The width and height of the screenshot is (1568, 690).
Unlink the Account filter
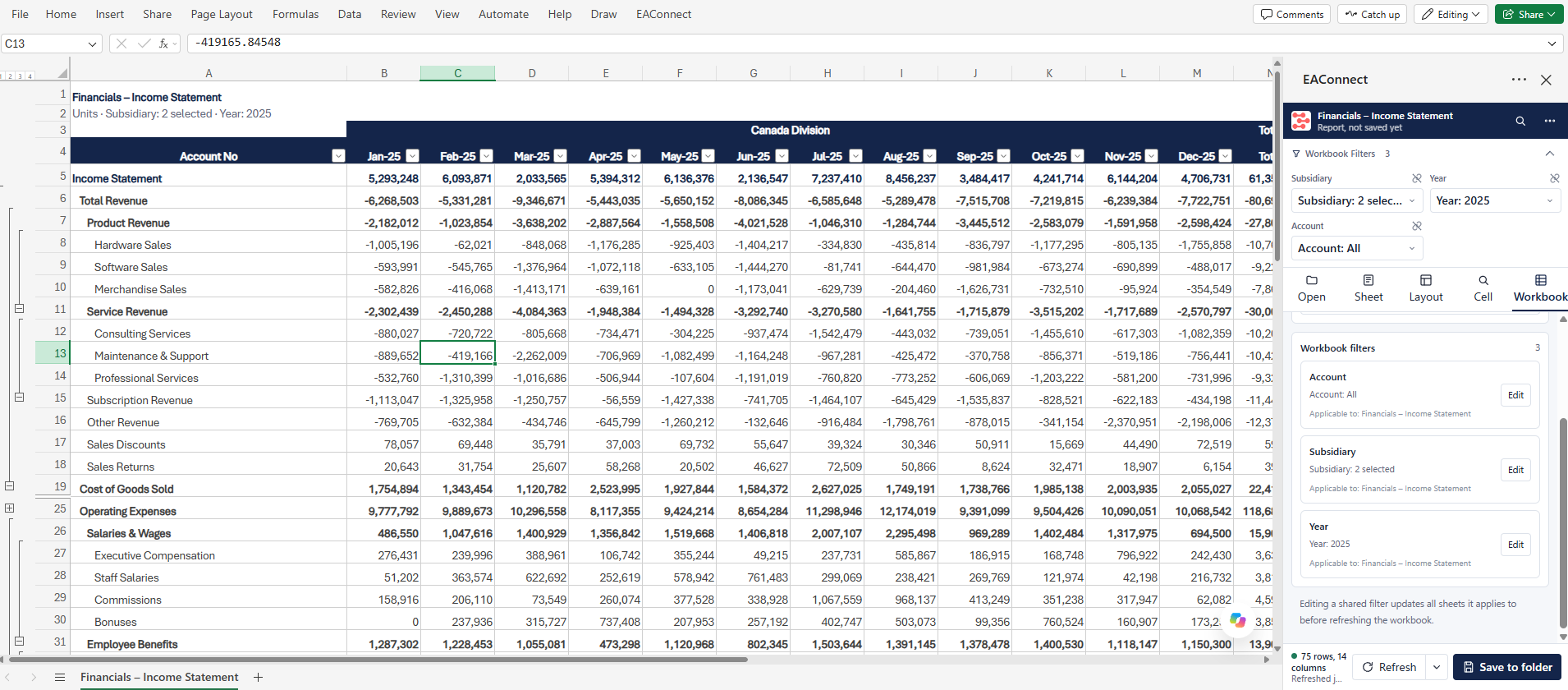point(1416,226)
